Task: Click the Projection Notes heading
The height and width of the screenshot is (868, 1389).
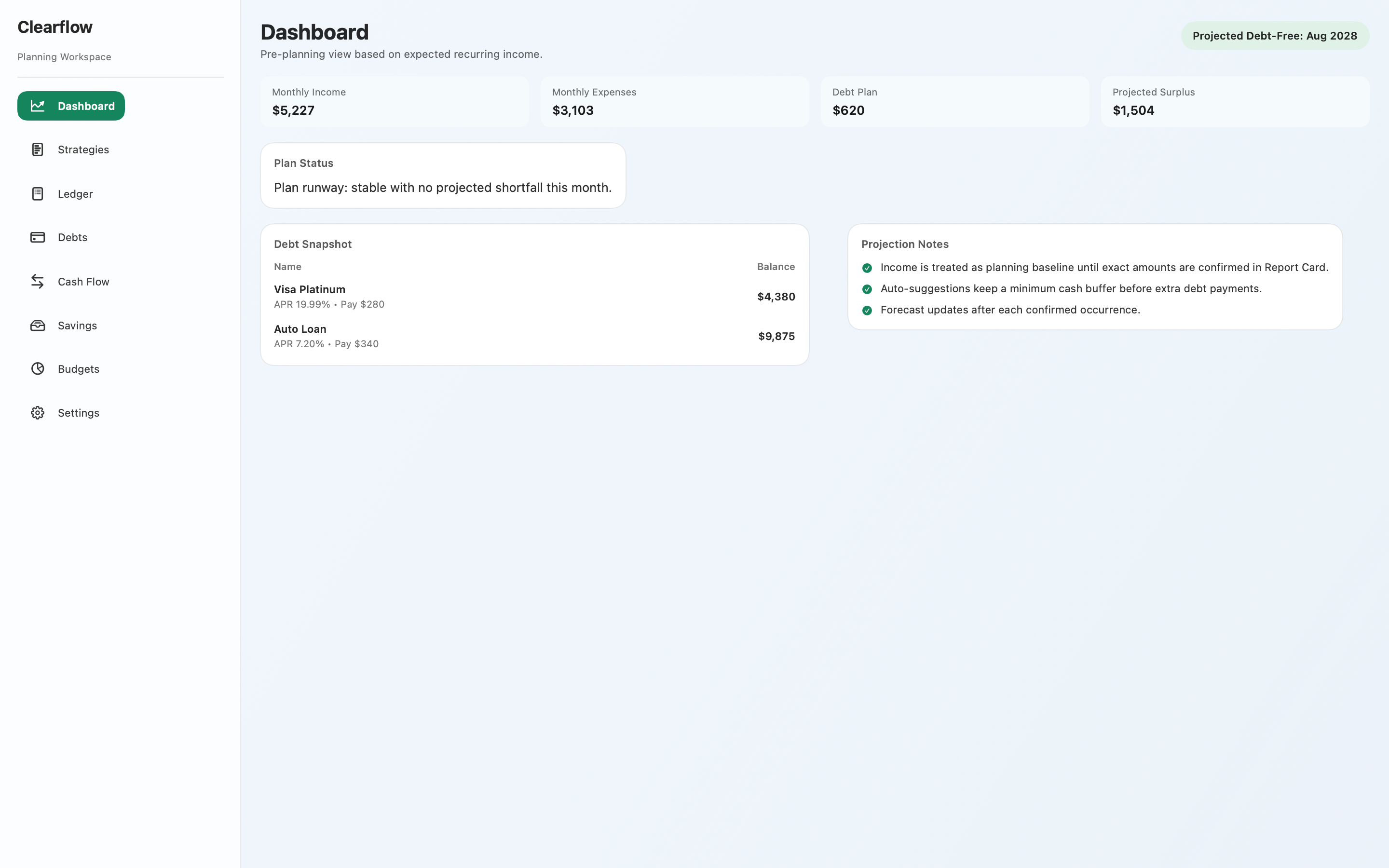Action: [905, 244]
